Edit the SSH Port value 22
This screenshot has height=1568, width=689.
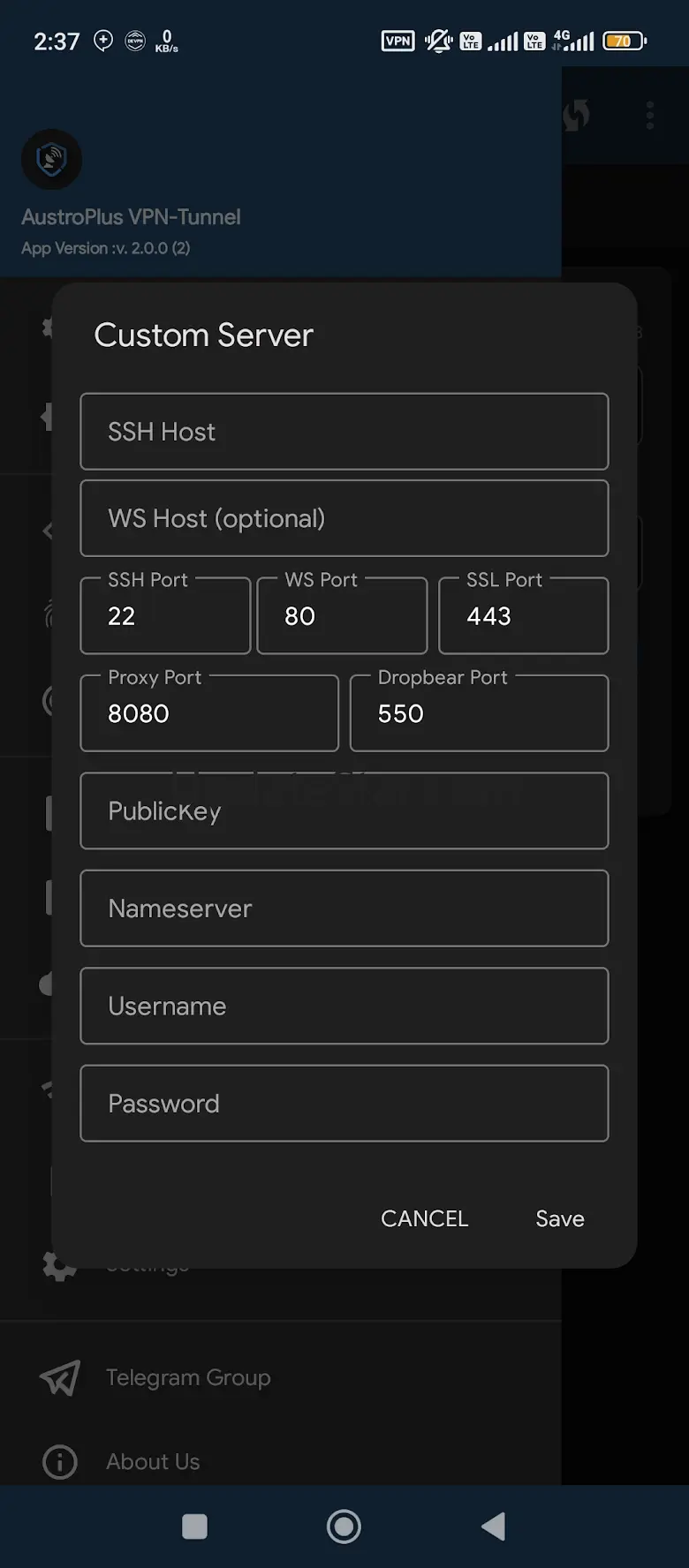tap(165, 616)
